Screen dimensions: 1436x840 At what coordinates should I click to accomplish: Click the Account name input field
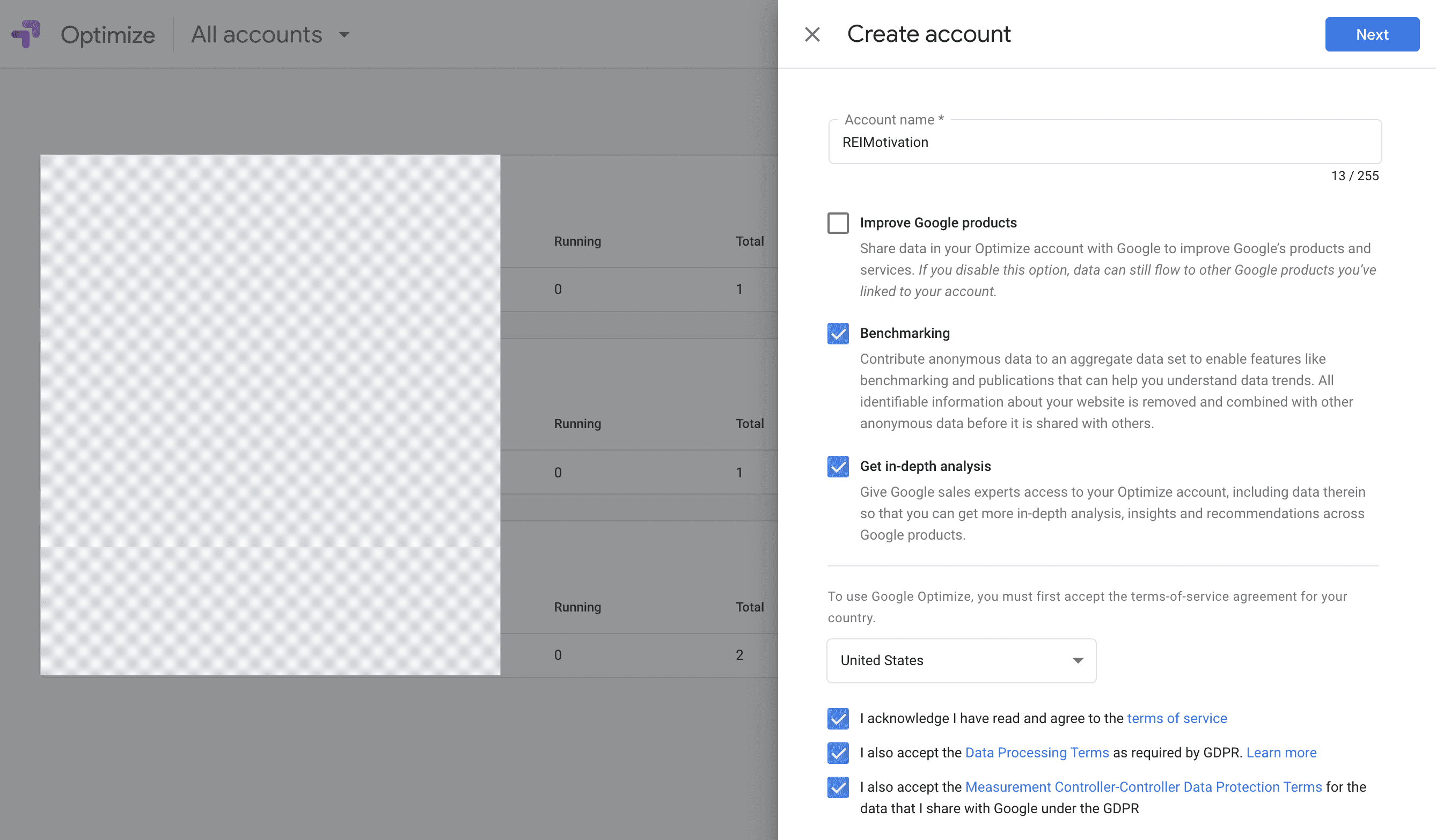(1104, 142)
